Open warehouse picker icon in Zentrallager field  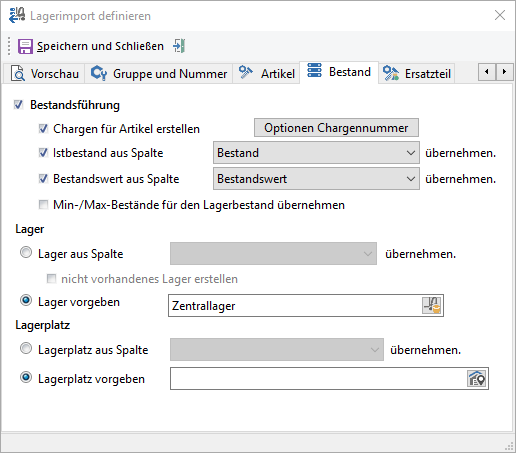(x=432, y=305)
